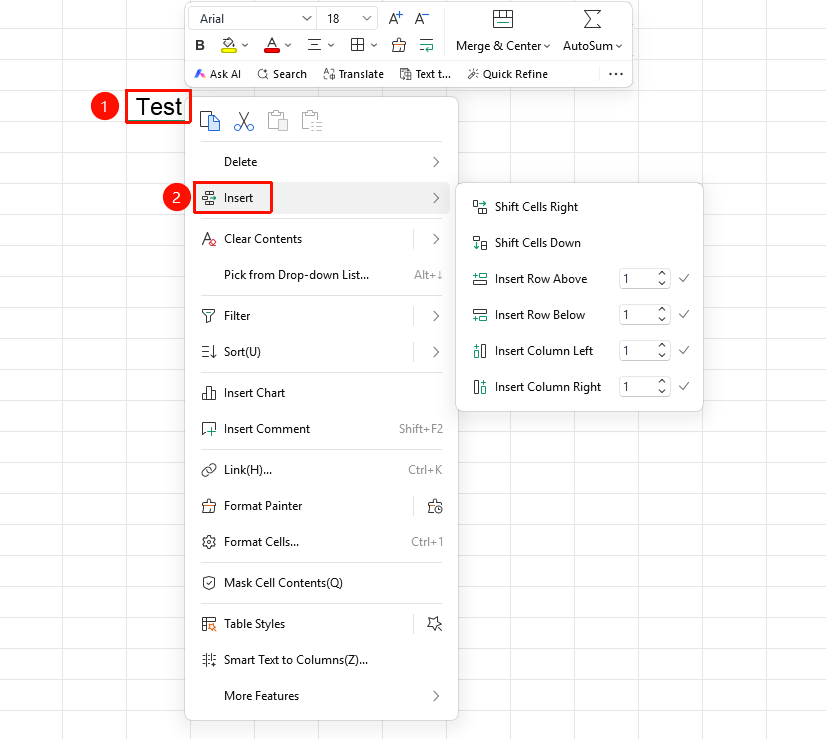
Task: Select Shift Cells Right option
Action: tap(579, 207)
